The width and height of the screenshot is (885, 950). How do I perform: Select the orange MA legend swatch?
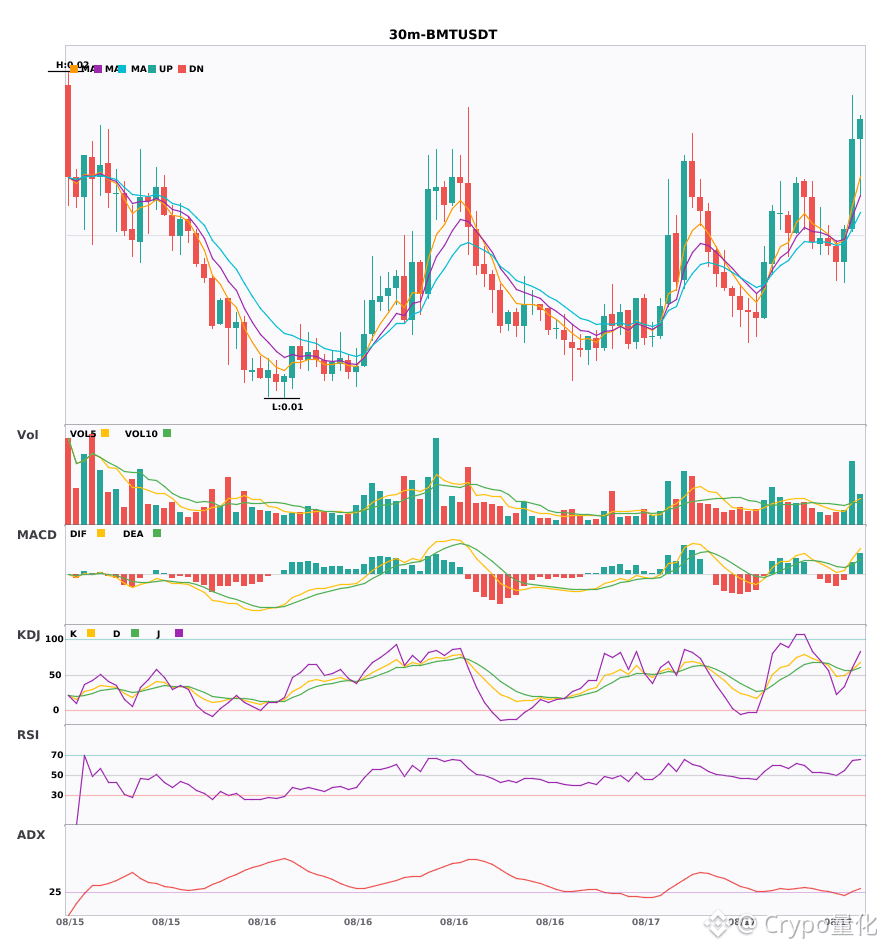(74, 69)
